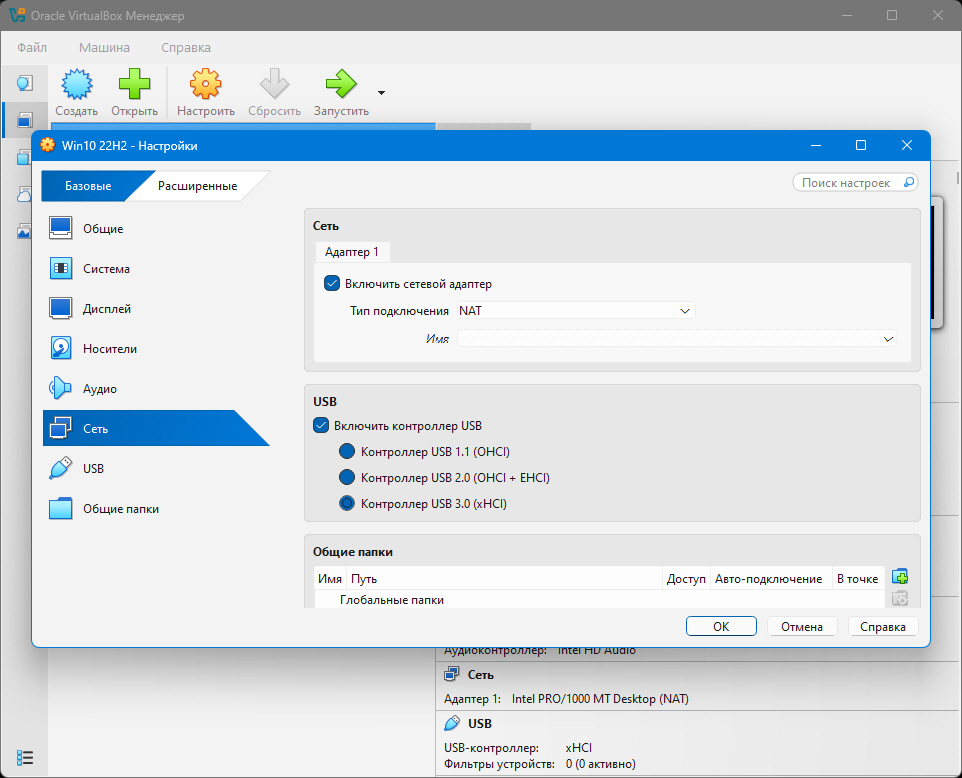Click the Имя column header in the shared folders table
Screen dimensions: 962x778
330,579
